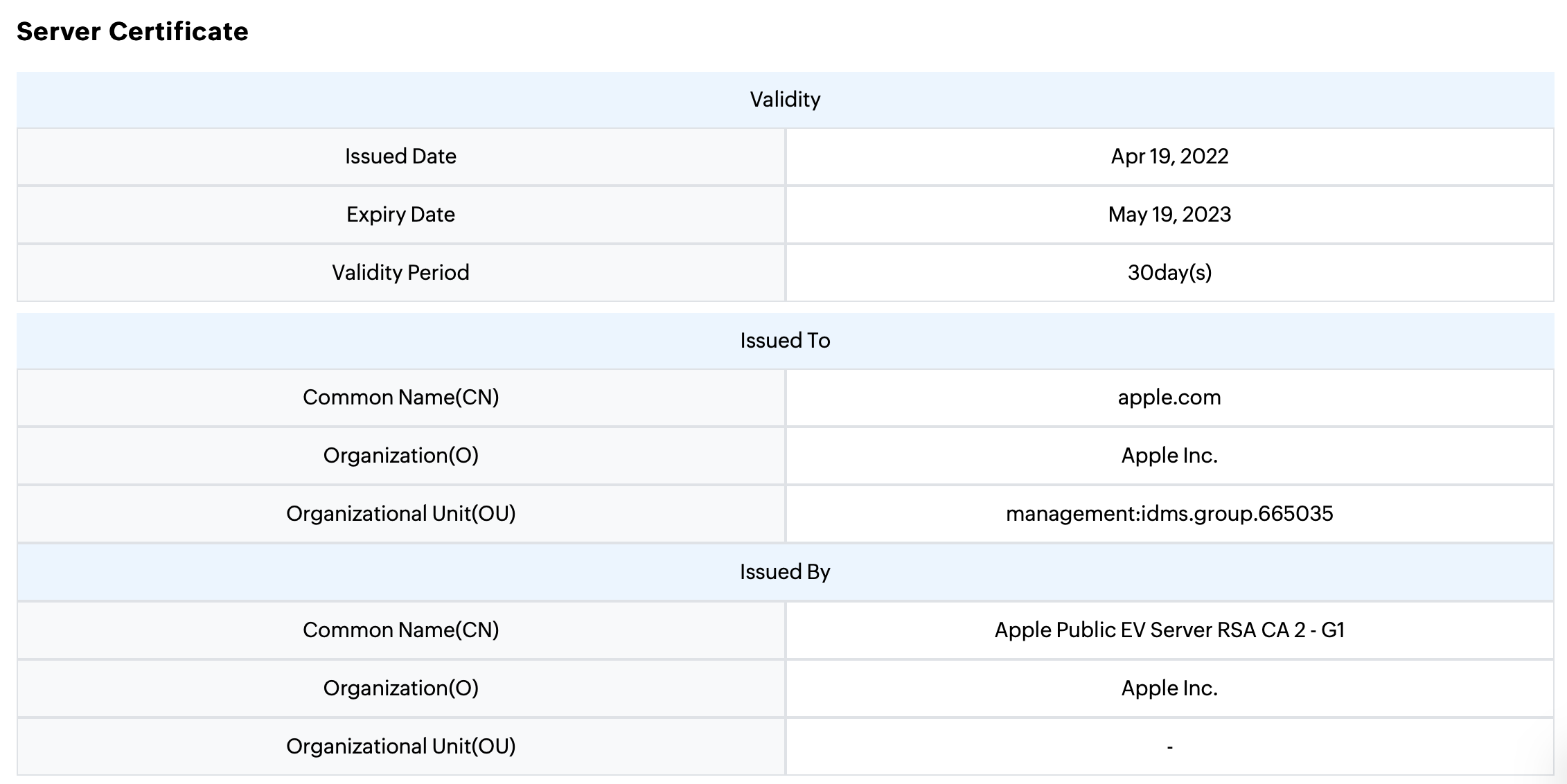Select the 30day(s) value
The width and height of the screenshot is (1567, 784).
click(1169, 273)
